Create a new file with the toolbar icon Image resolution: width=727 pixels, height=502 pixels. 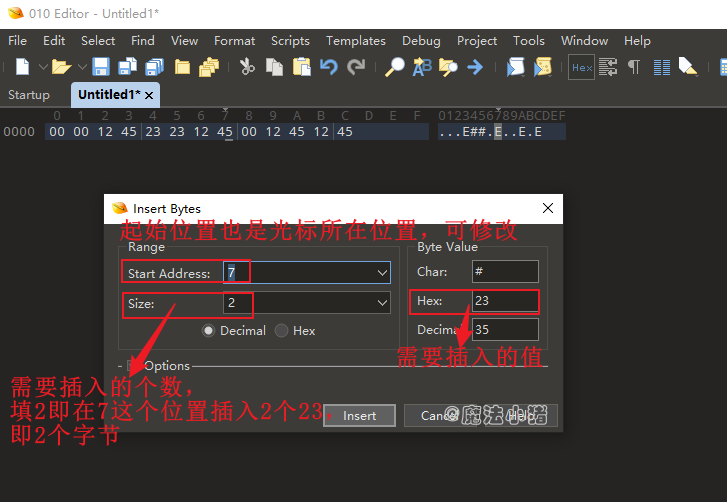click(x=22, y=67)
